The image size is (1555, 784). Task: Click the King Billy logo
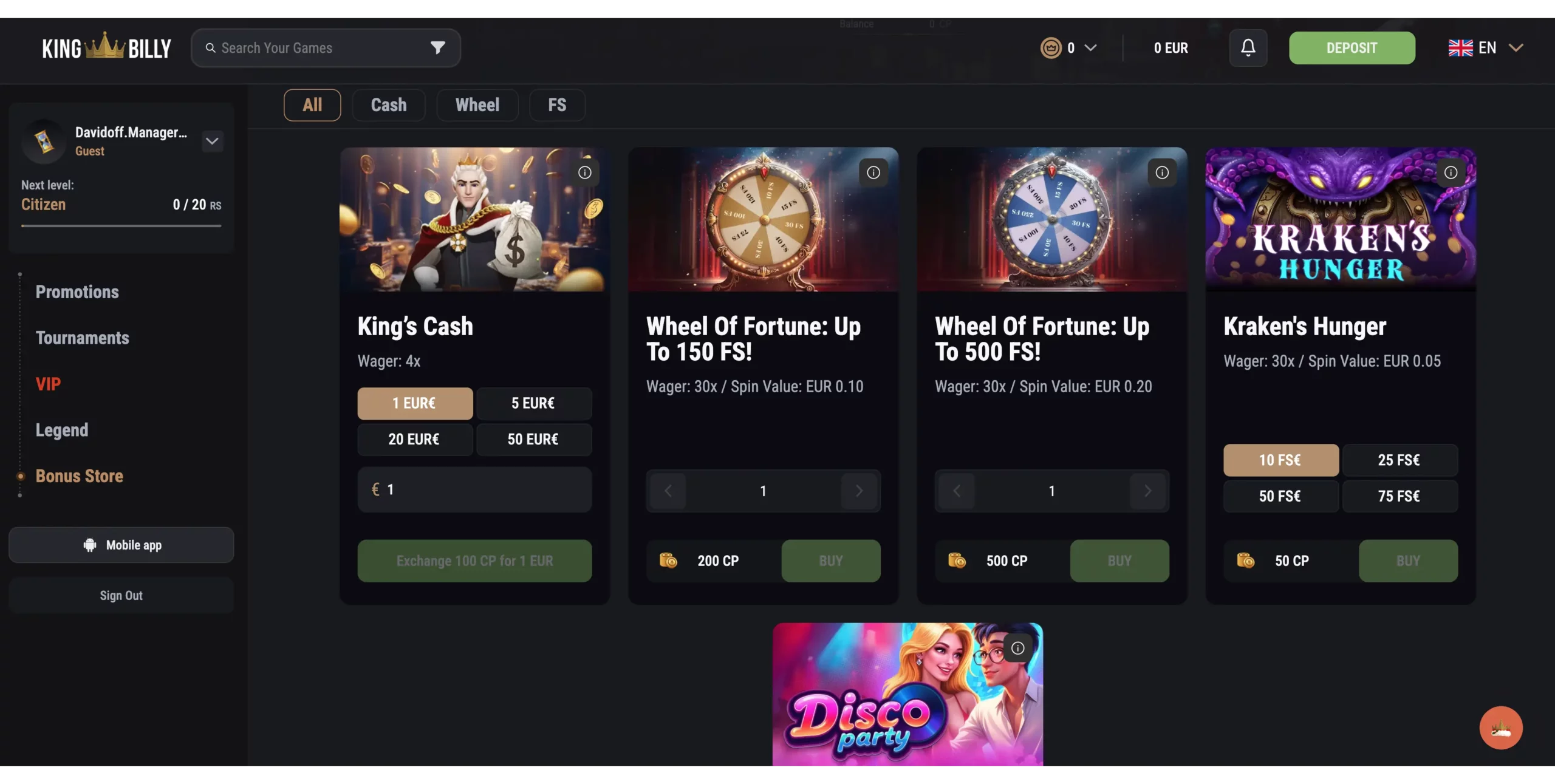tap(107, 48)
